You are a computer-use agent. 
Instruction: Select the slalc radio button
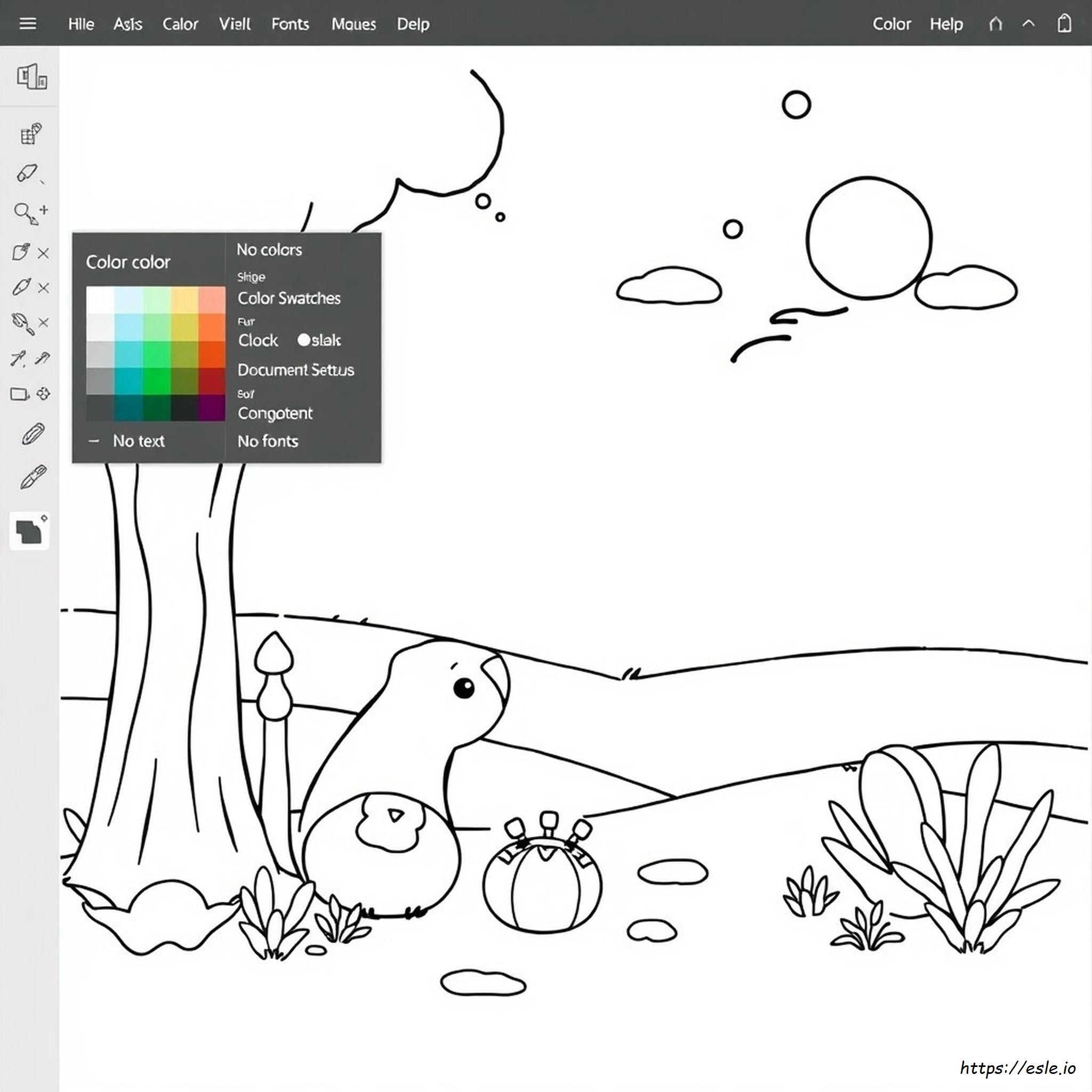click(x=303, y=340)
